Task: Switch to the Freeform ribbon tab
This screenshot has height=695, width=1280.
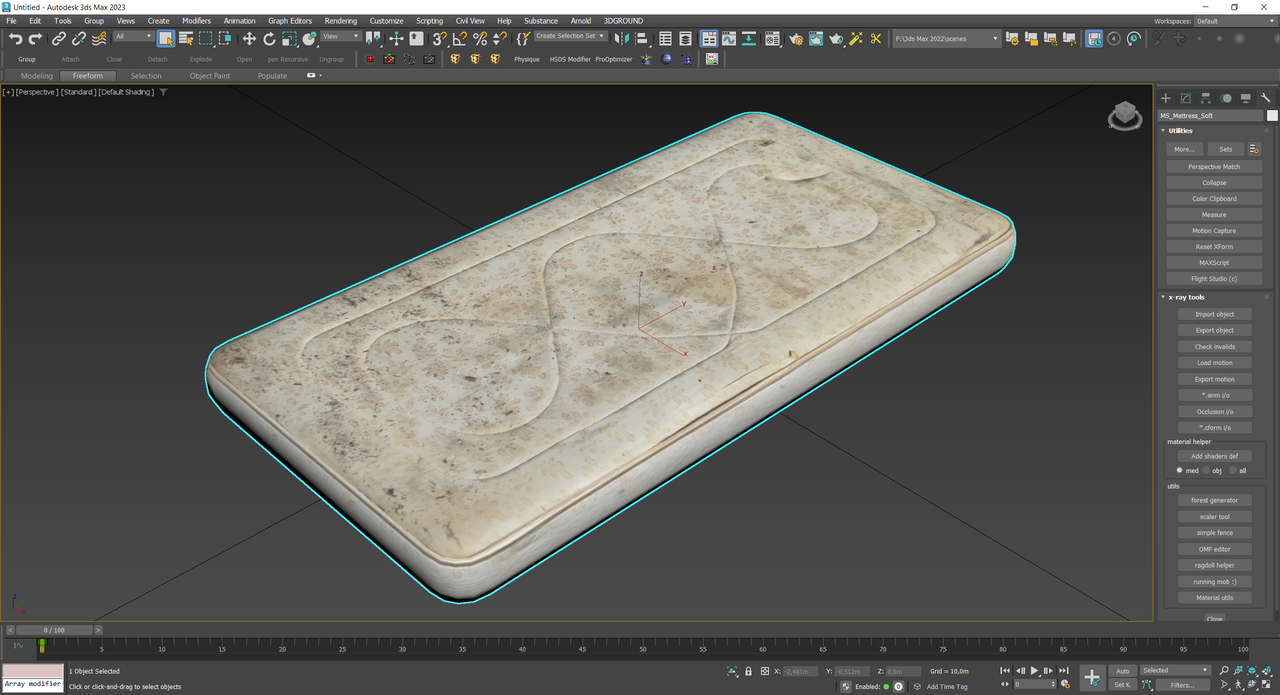Action: click(87, 76)
